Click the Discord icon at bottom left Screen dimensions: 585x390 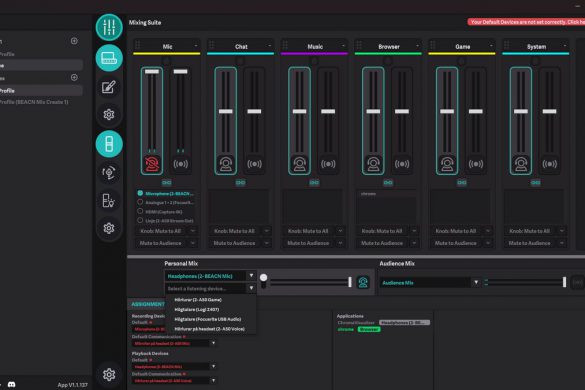(12, 384)
